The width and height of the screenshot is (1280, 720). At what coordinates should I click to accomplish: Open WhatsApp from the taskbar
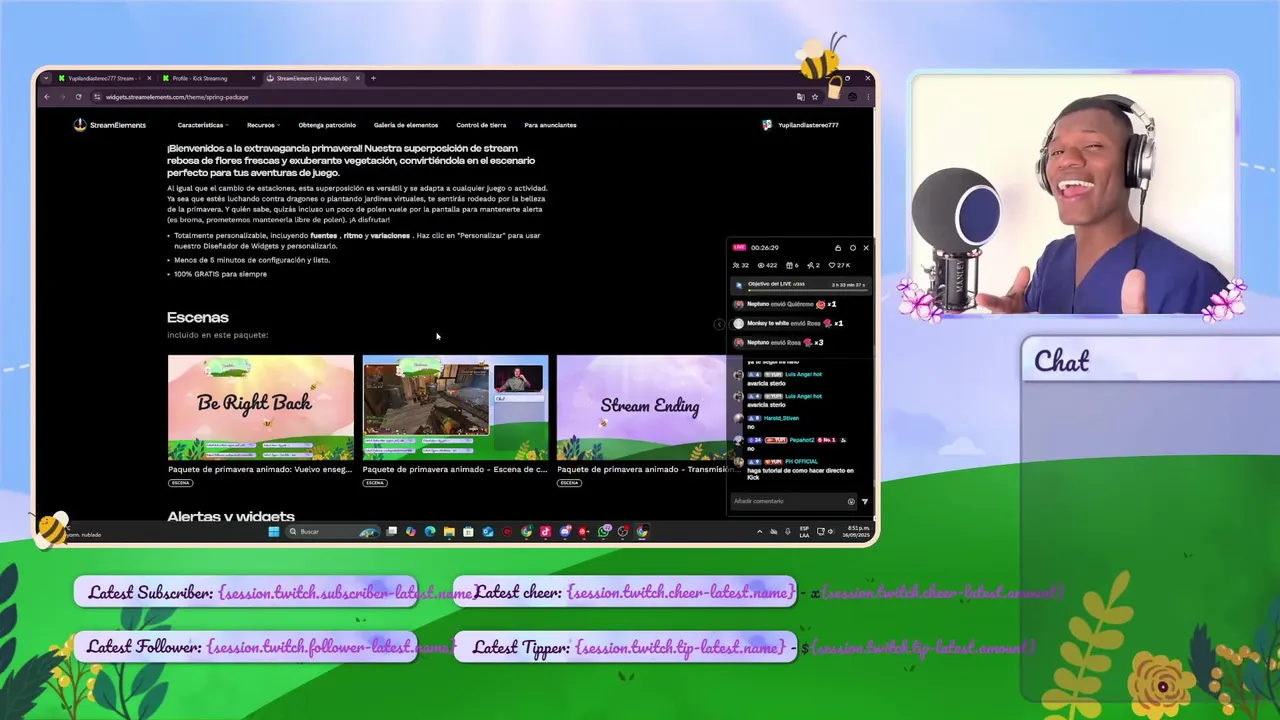pos(604,532)
